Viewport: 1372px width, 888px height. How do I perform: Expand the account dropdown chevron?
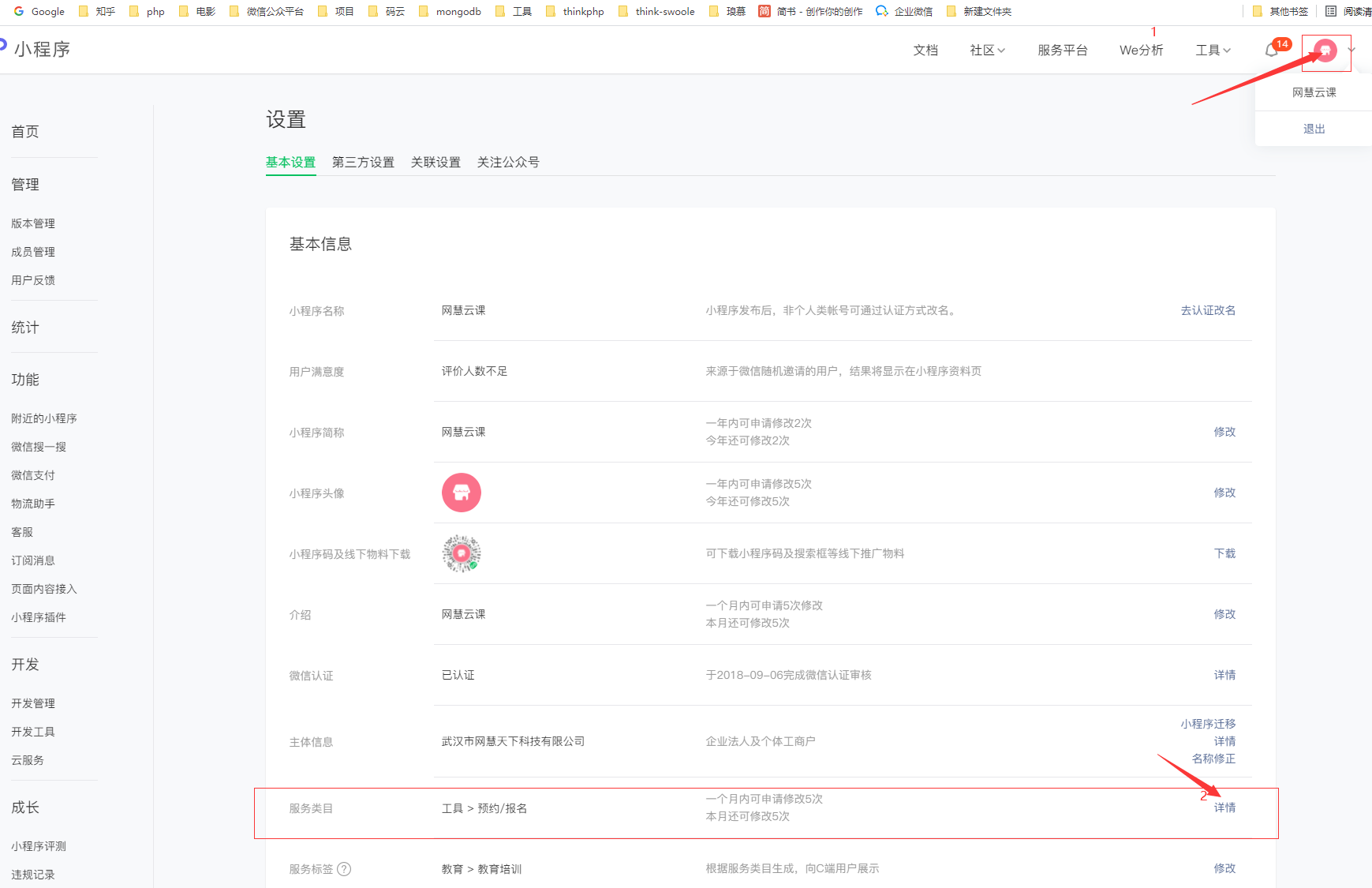[x=1351, y=50]
